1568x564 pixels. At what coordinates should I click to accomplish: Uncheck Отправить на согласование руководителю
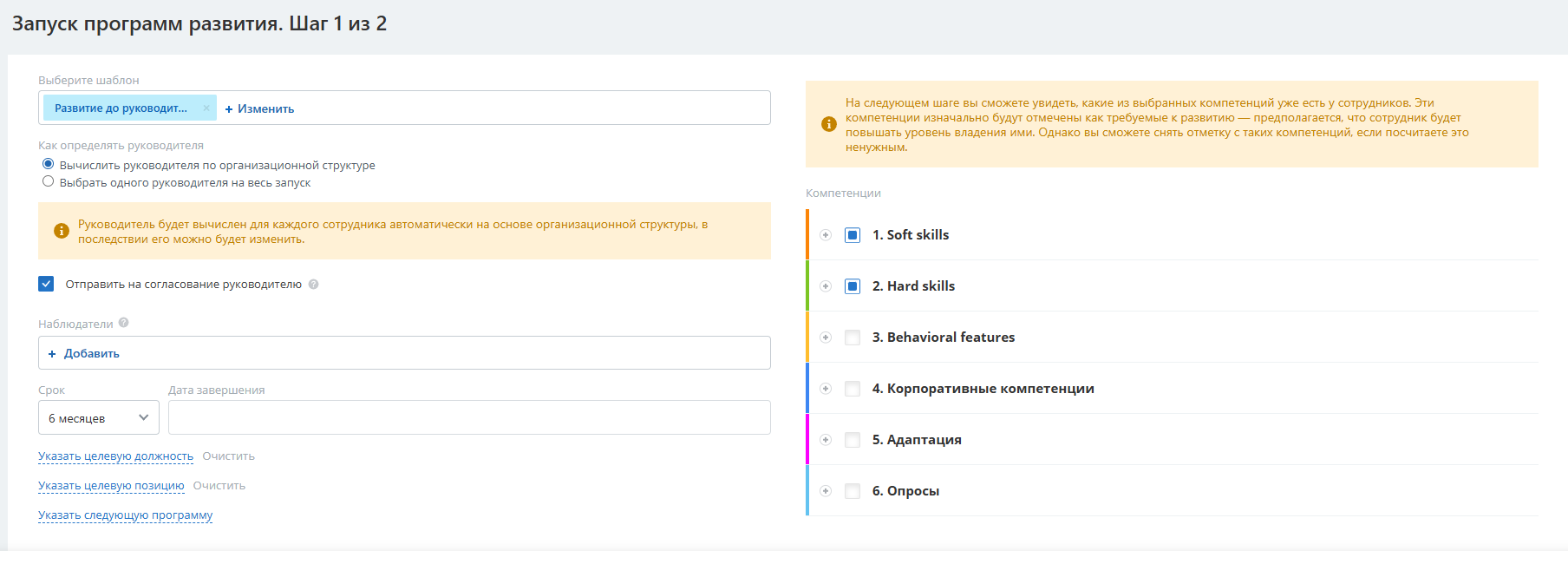(46, 284)
